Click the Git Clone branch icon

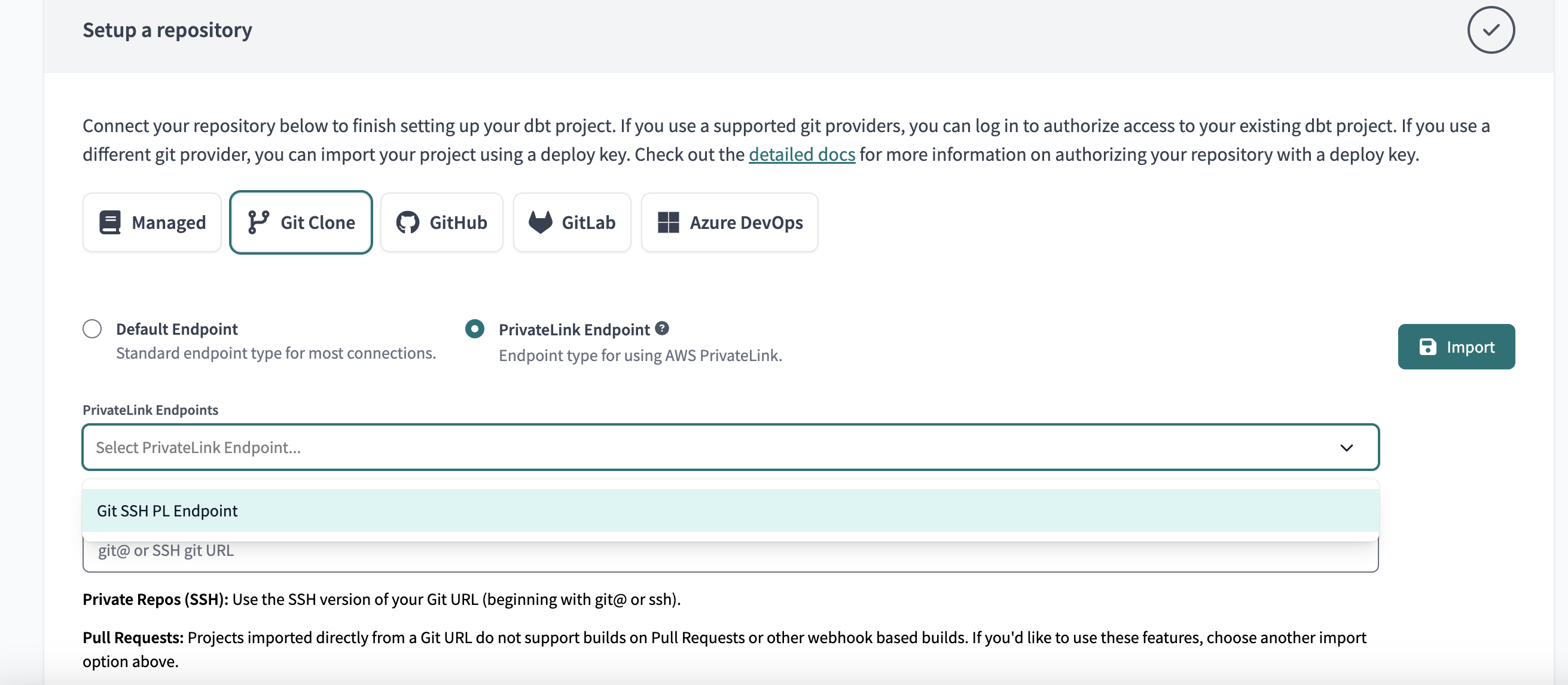coord(258,222)
